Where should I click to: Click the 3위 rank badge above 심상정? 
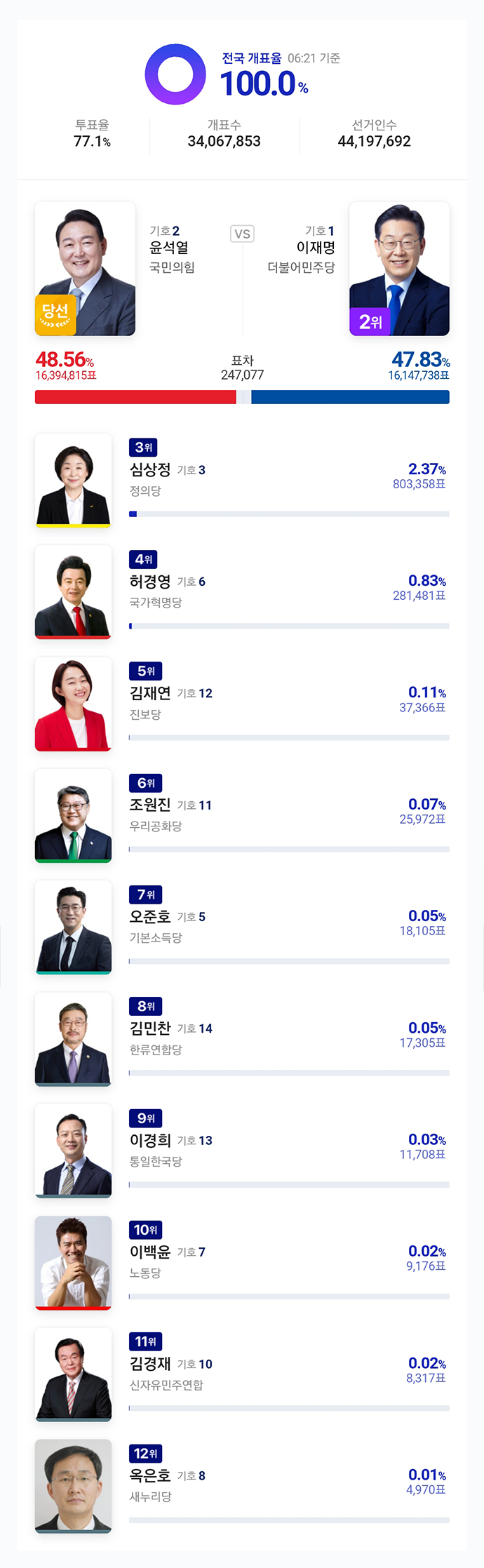[x=143, y=448]
